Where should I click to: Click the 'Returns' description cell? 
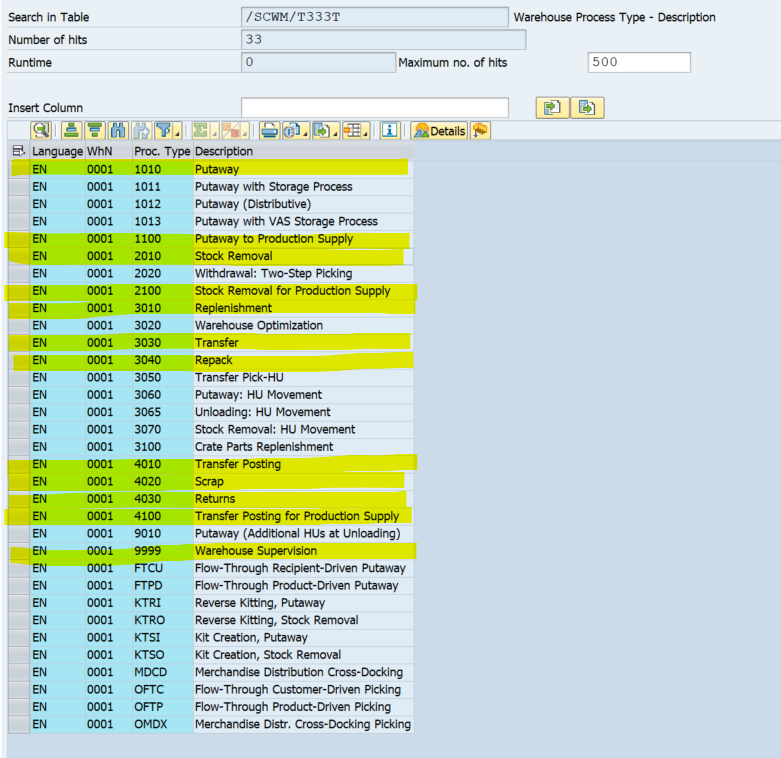click(303, 499)
